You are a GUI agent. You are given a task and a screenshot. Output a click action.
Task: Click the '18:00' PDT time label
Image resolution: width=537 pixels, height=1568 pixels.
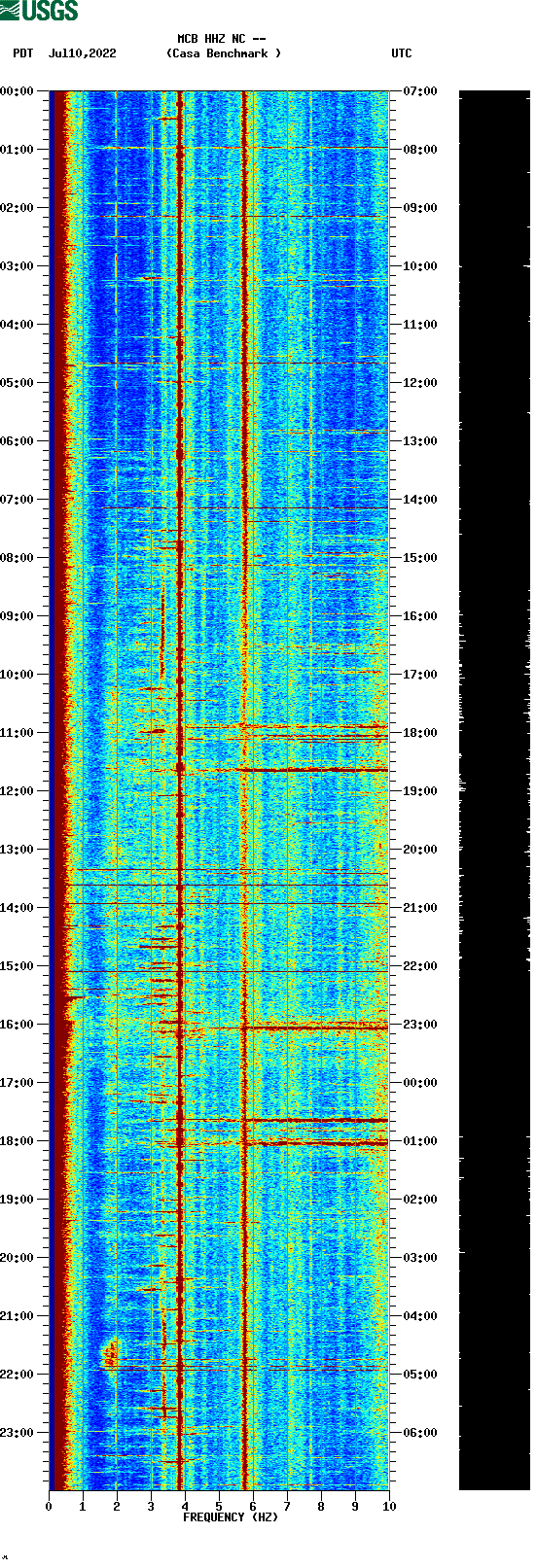click(x=18, y=1141)
